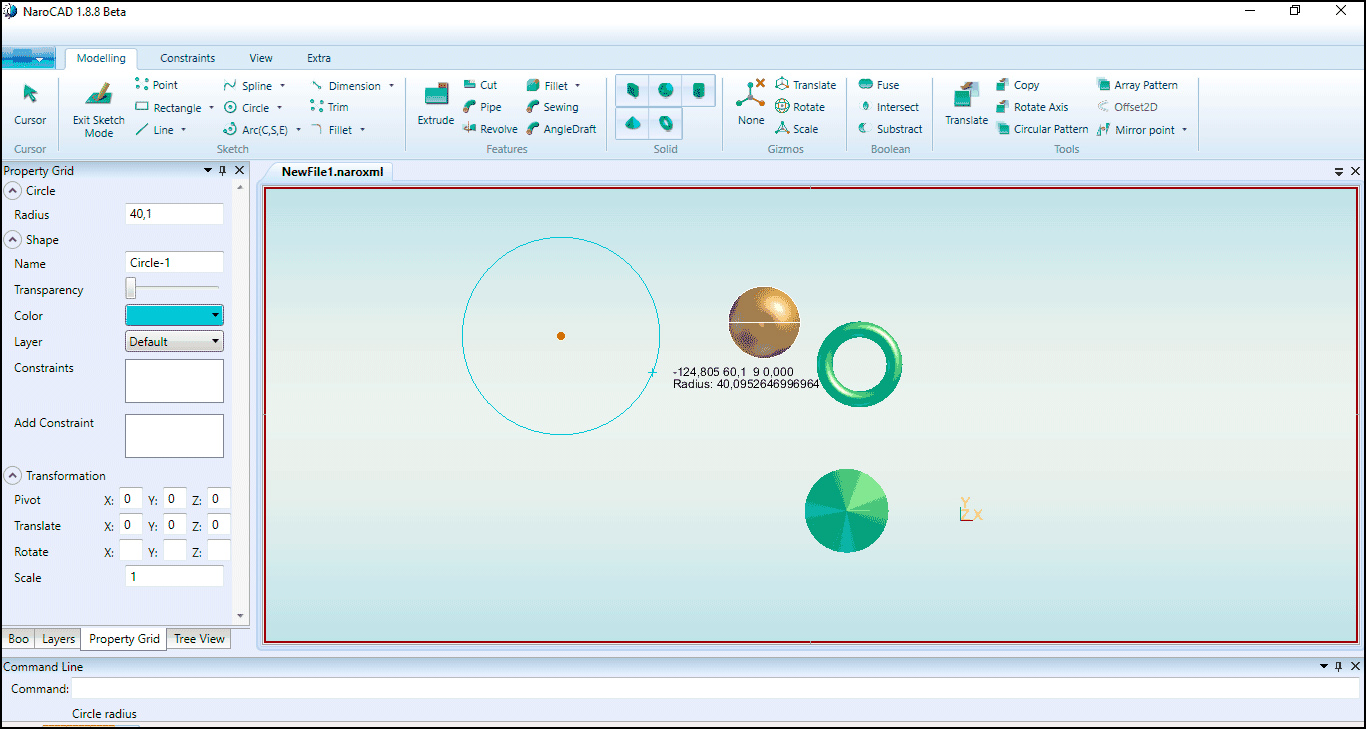The height and width of the screenshot is (729, 1366).
Task: Collapse the Transformation section
Action: tap(13, 476)
